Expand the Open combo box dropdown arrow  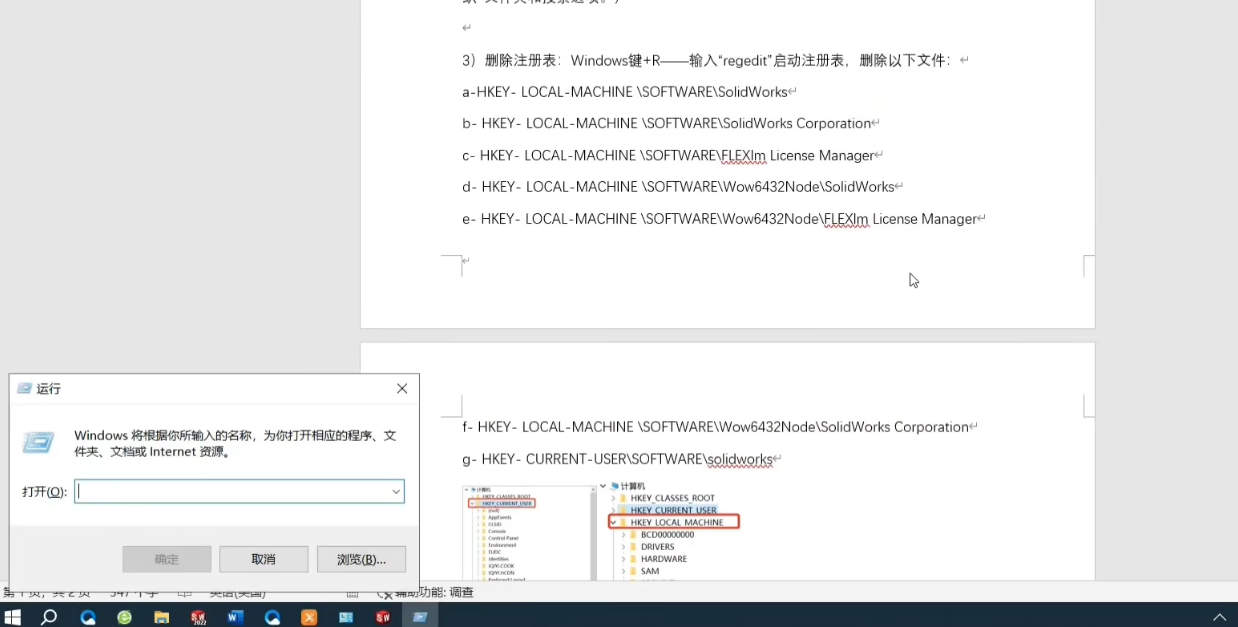396,491
